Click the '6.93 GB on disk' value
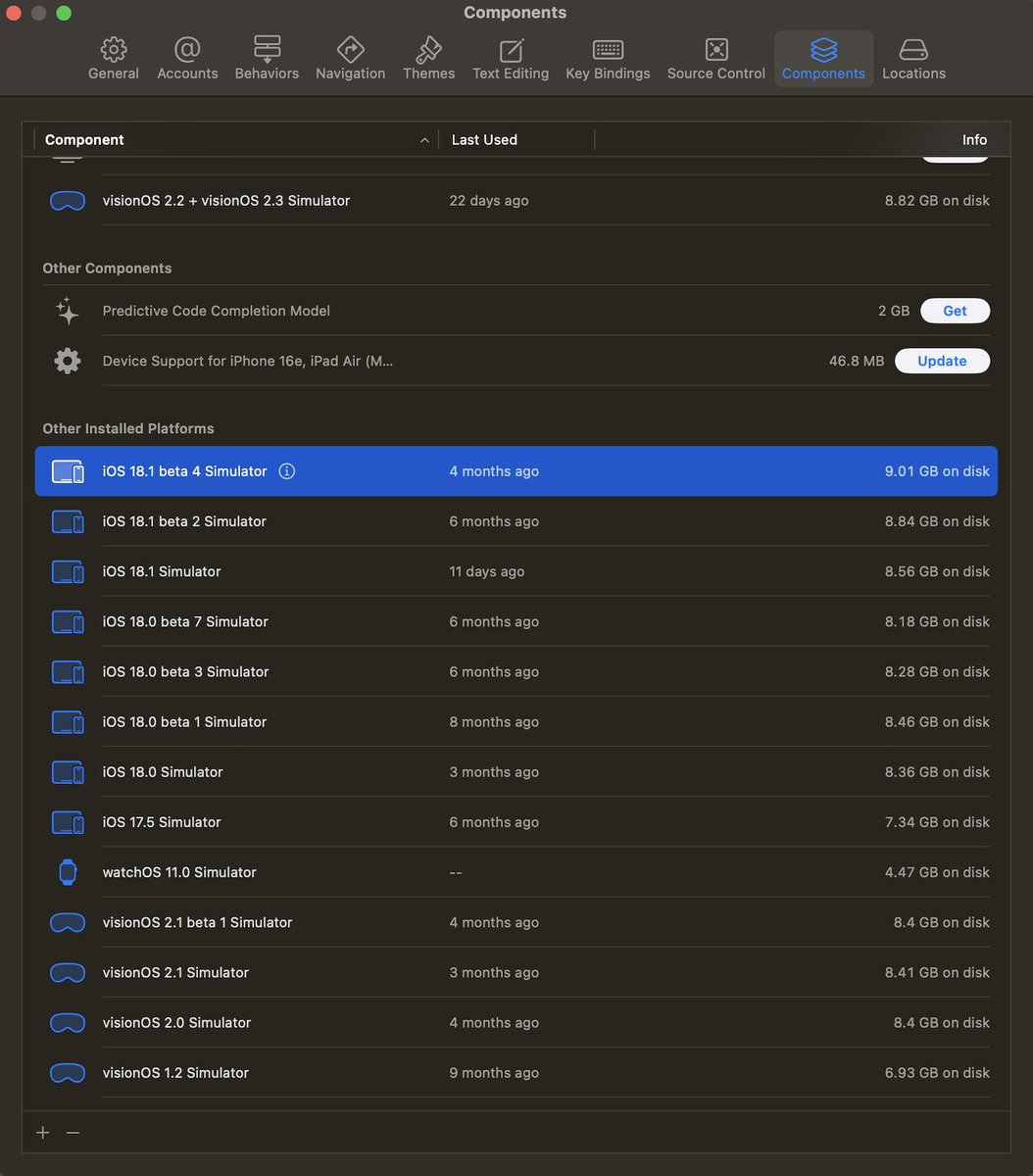Screen dimensions: 1033x1176 click(937, 1073)
